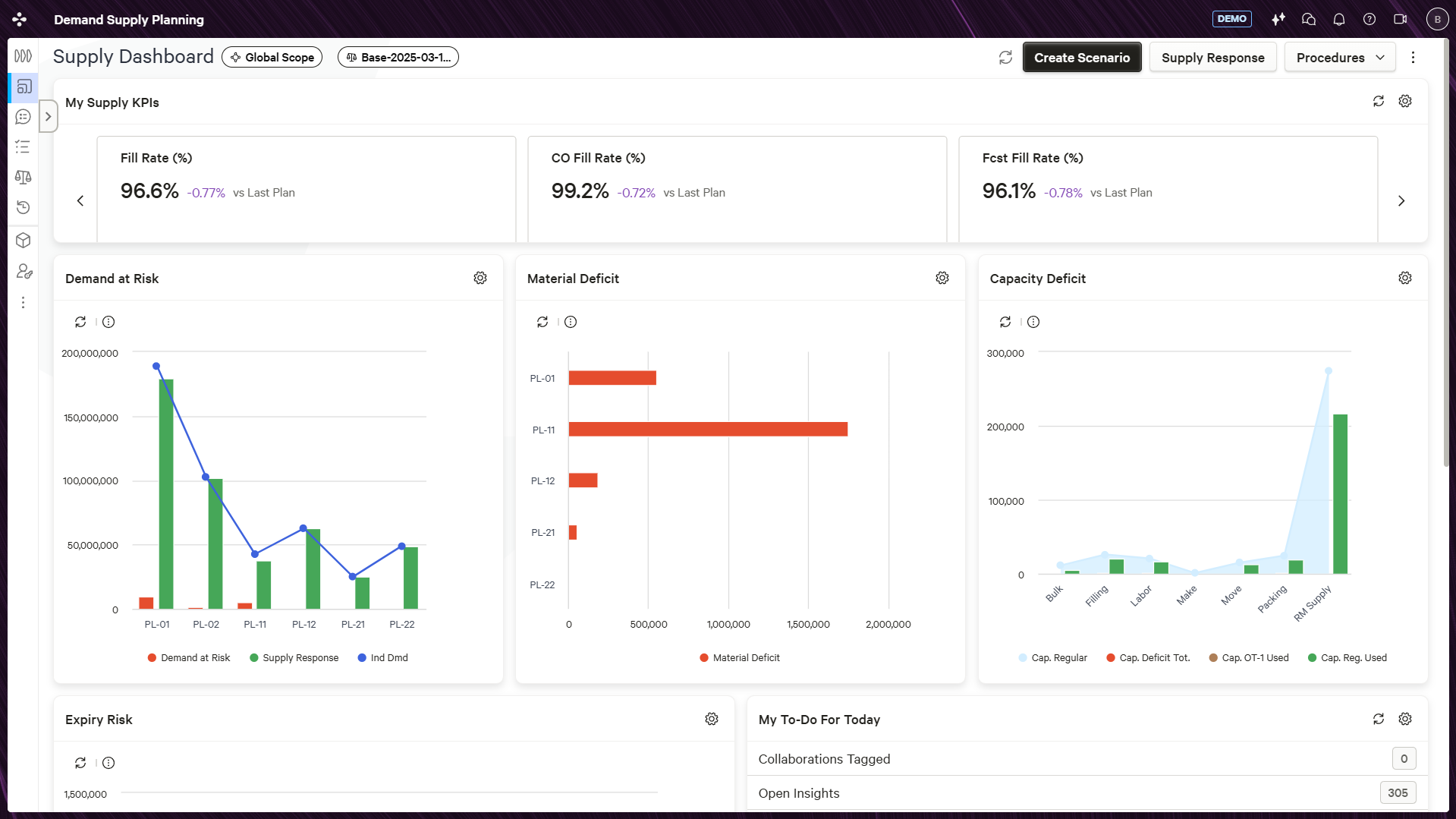1456x819 pixels.
Task: Open the notifications bell icon
Action: pos(1338,19)
